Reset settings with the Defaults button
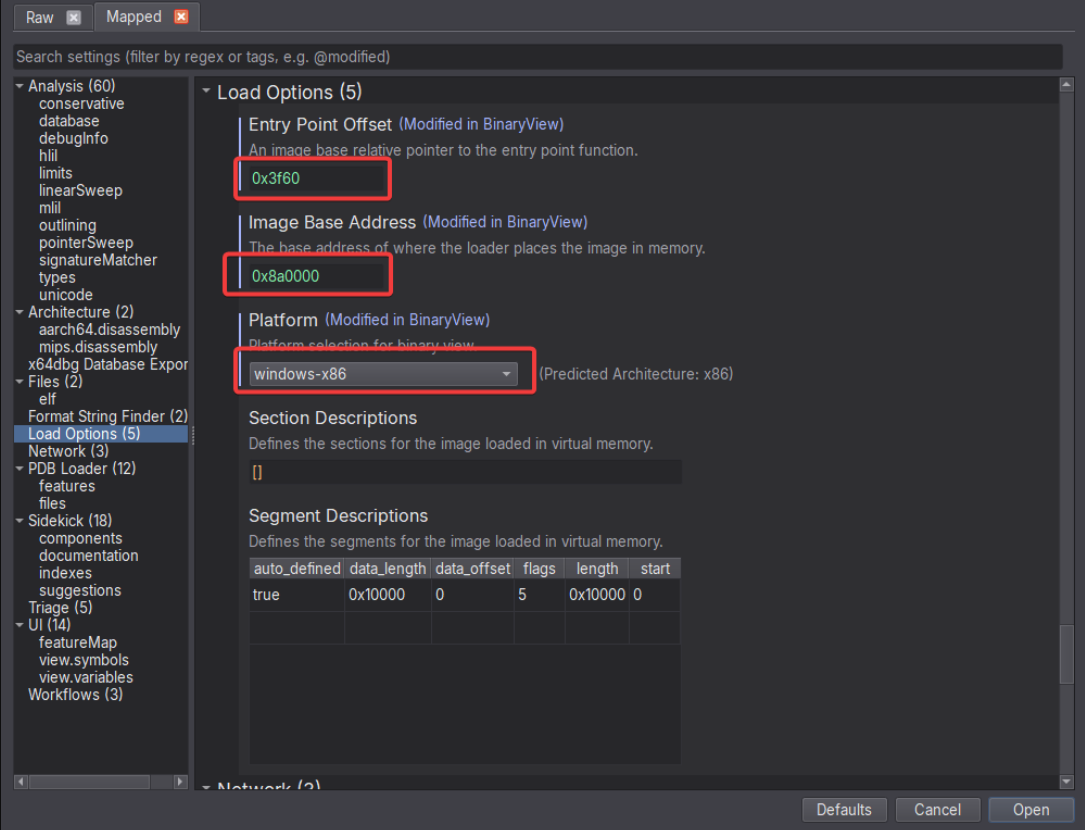Viewport: 1085px width, 830px height. (843, 810)
